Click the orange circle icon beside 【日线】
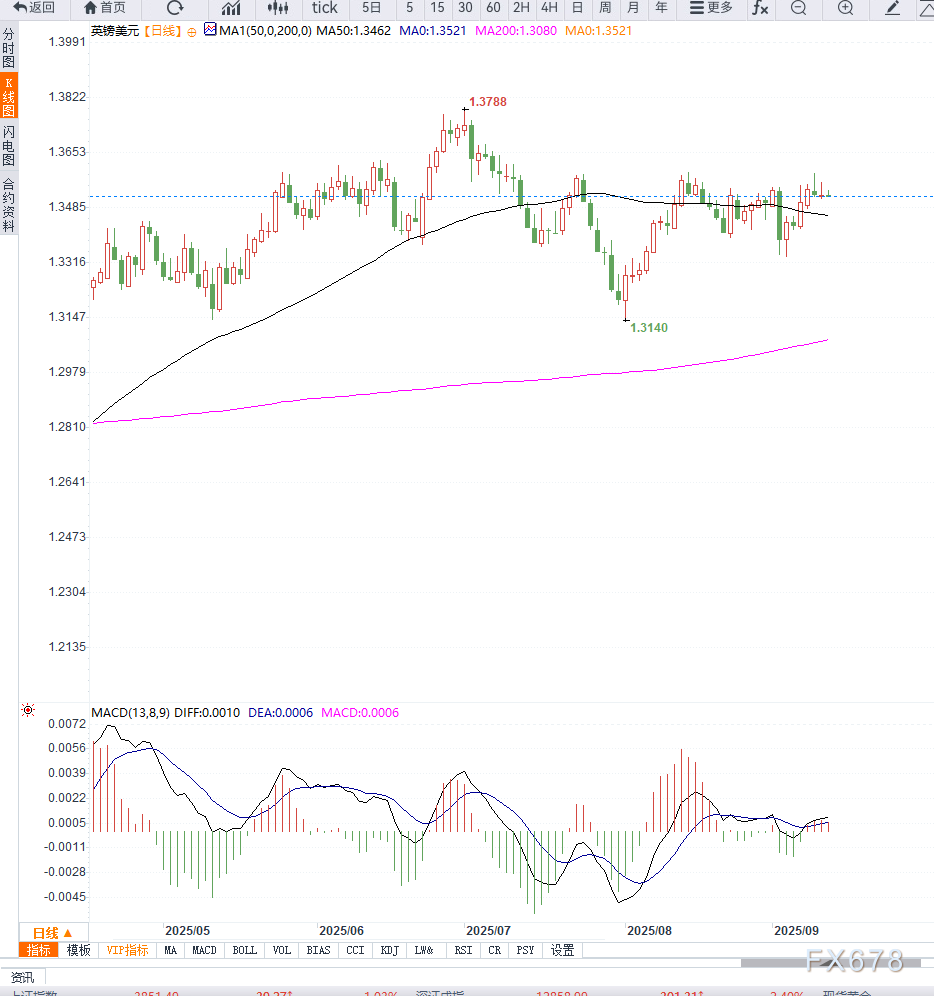Screen dimensions: 934x996 (x=192, y=31)
